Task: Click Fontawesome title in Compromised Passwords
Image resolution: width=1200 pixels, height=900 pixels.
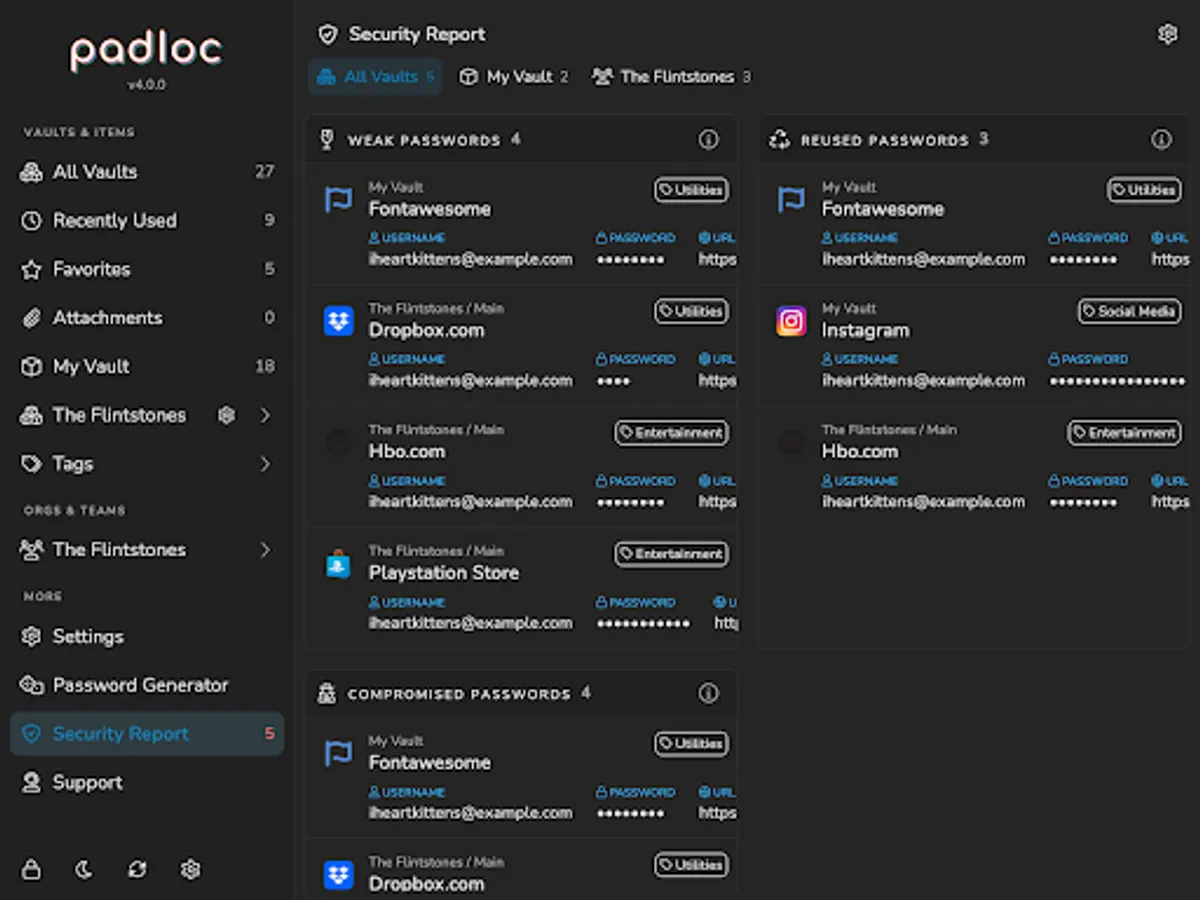Action: coord(430,763)
